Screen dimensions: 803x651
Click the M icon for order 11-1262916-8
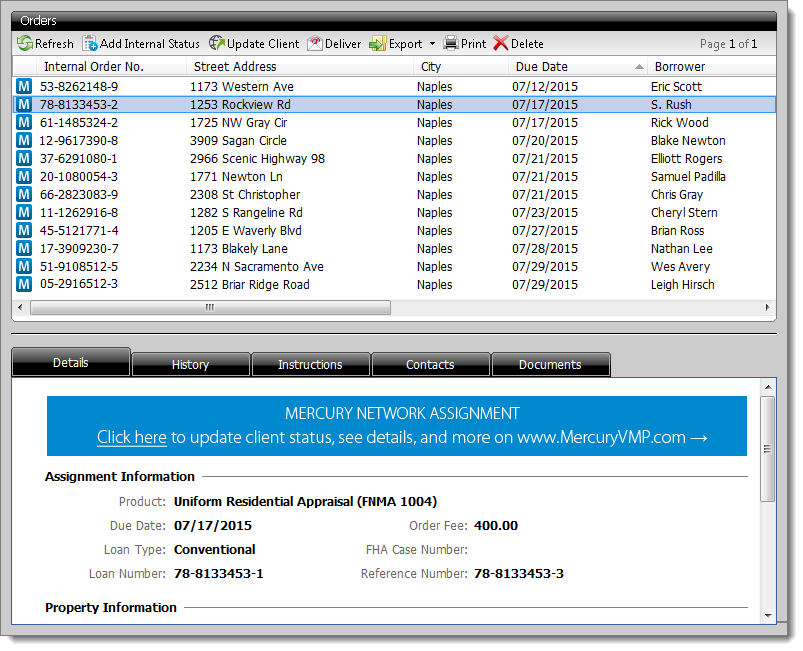coord(24,212)
